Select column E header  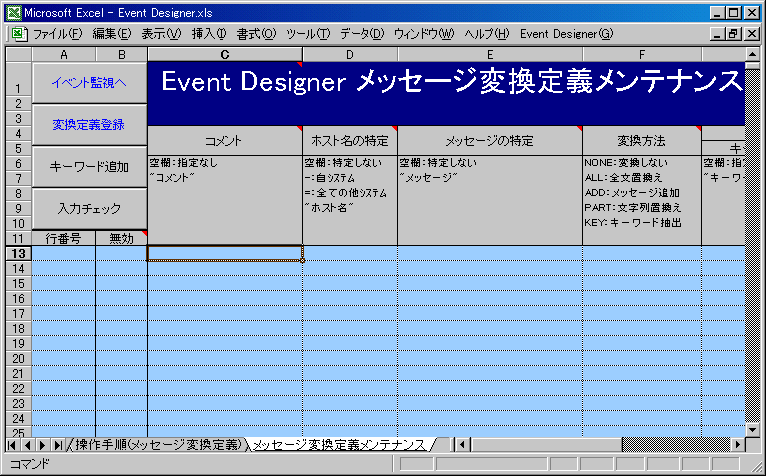tap(490, 54)
